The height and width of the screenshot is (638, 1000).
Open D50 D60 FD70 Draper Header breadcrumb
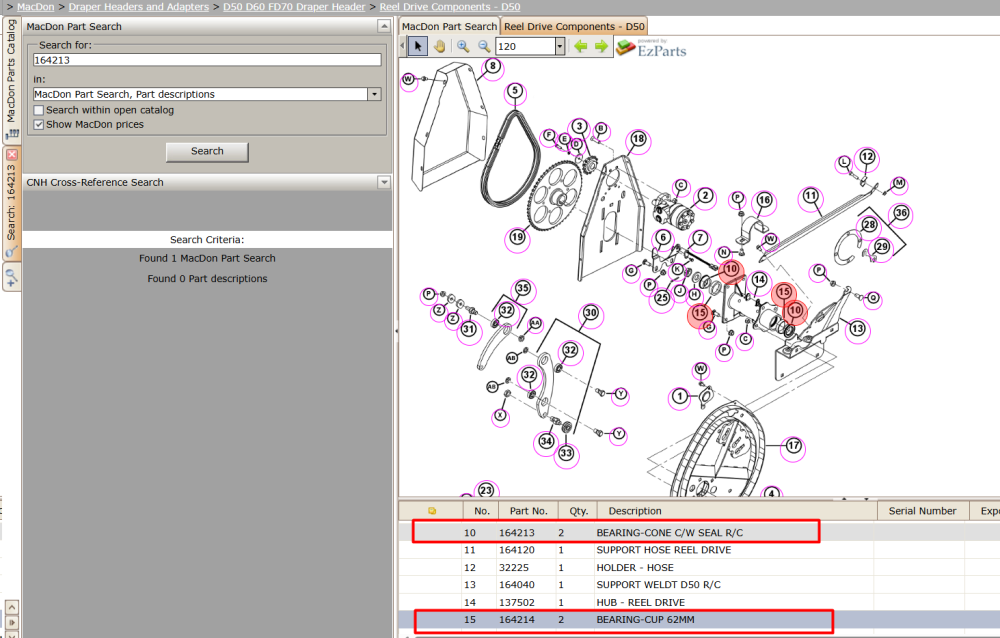coord(294,6)
